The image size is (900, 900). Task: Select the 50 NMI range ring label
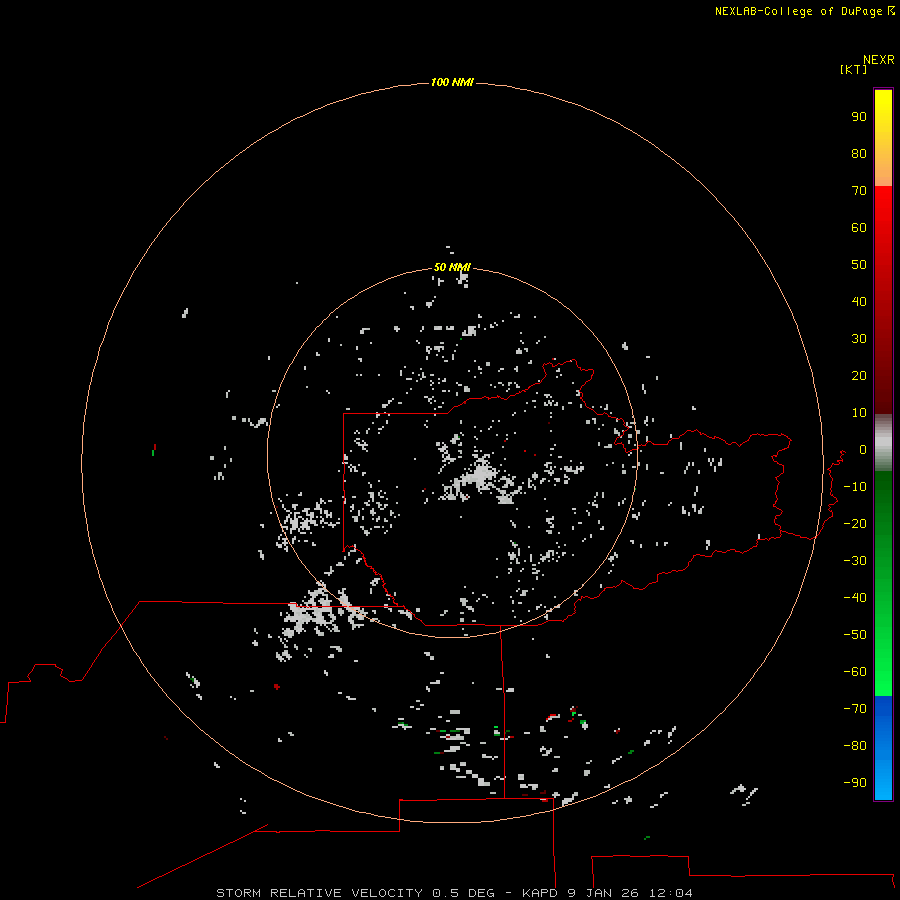point(452,267)
